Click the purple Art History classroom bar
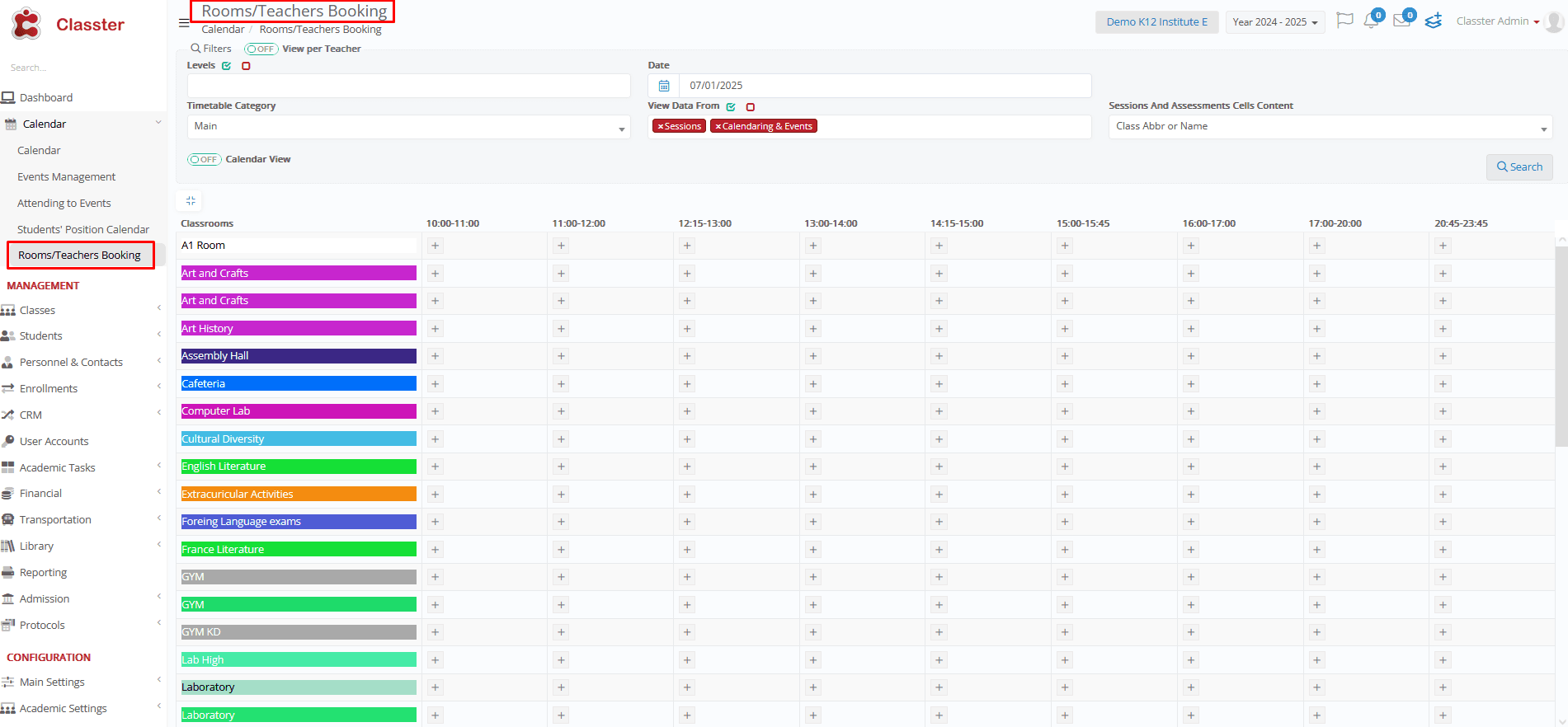1568x727 pixels. [299, 328]
